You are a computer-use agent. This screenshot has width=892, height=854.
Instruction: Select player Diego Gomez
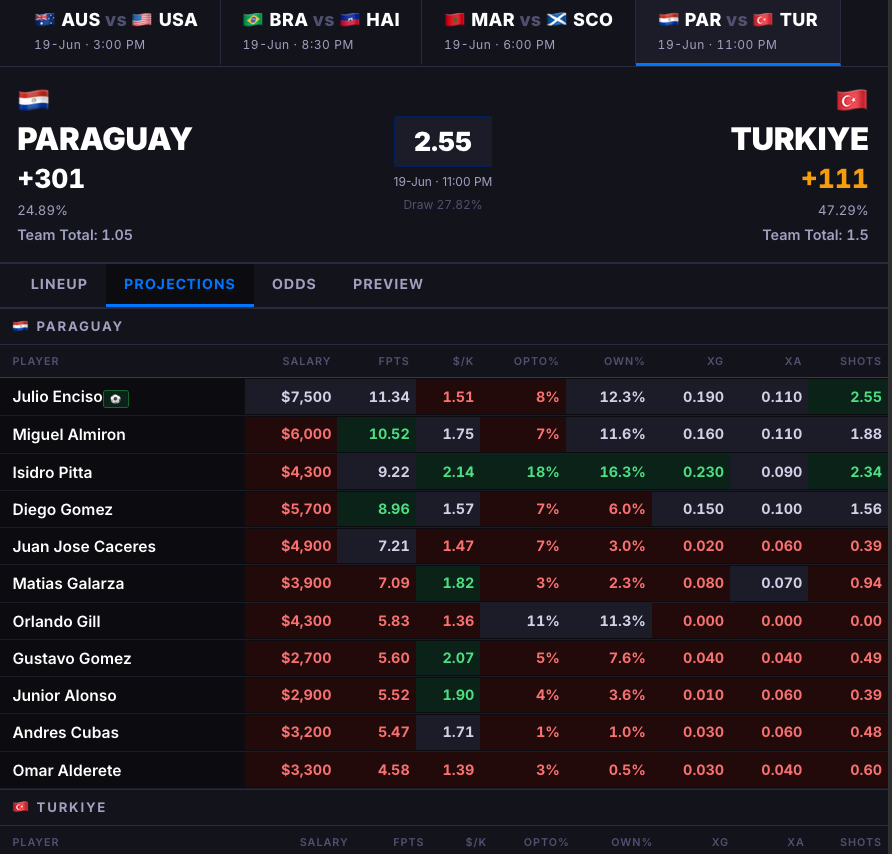pos(63,509)
